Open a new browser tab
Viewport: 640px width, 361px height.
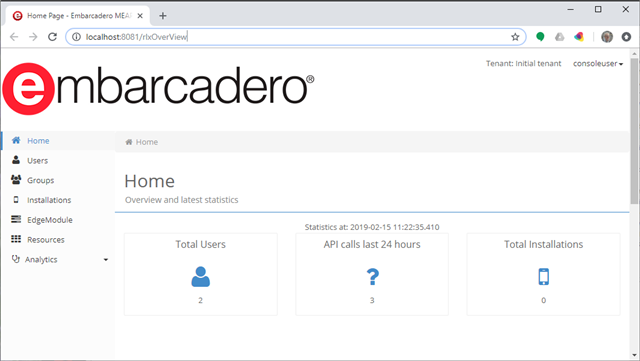click(163, 16)
